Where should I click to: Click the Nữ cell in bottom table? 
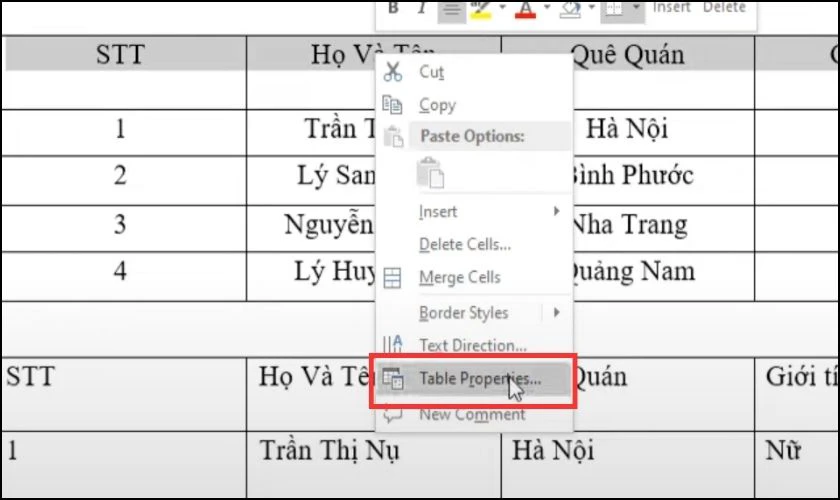click(x=783, y=451)
